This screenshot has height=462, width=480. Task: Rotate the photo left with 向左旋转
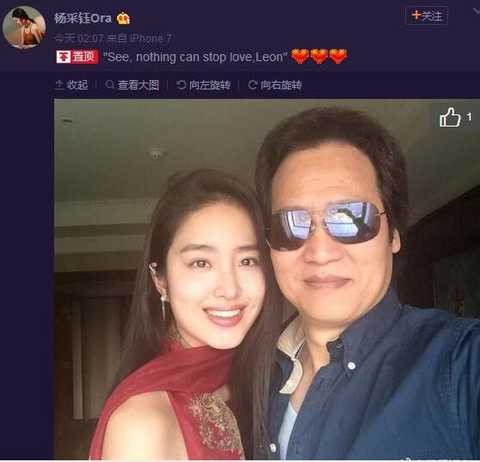210,85
